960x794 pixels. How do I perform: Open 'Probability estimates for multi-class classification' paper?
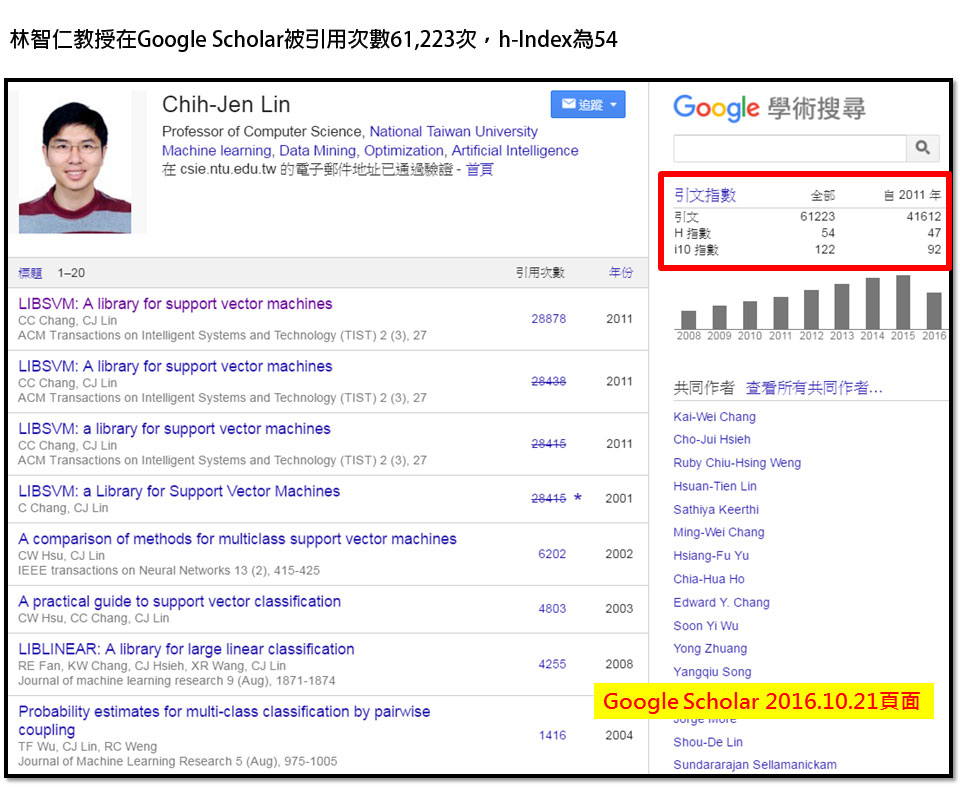(x=224, y=721)
